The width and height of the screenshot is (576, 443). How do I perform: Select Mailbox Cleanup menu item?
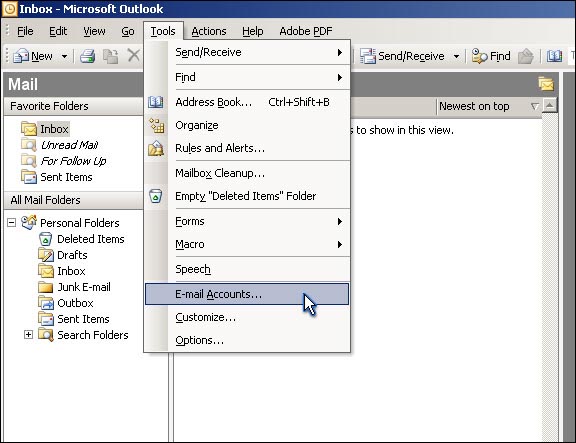click(x=247, y=173)
